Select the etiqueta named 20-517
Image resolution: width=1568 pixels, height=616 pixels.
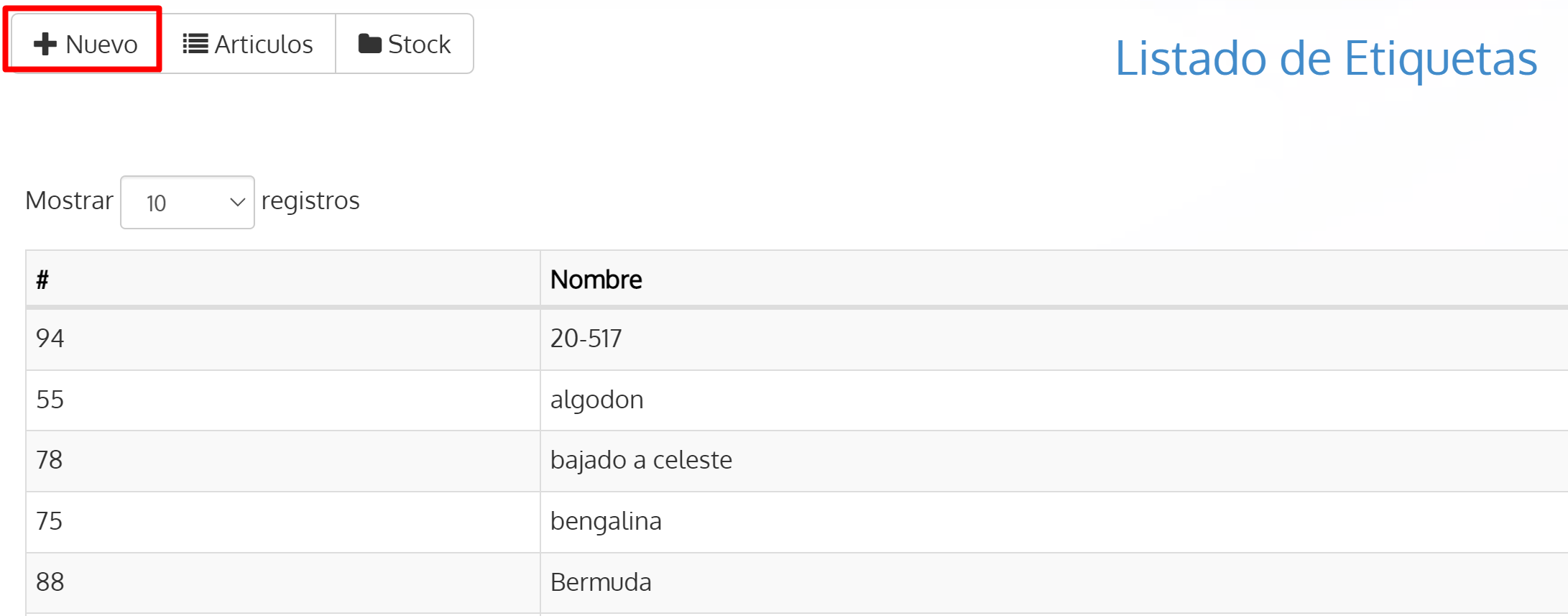pos(586,338)
